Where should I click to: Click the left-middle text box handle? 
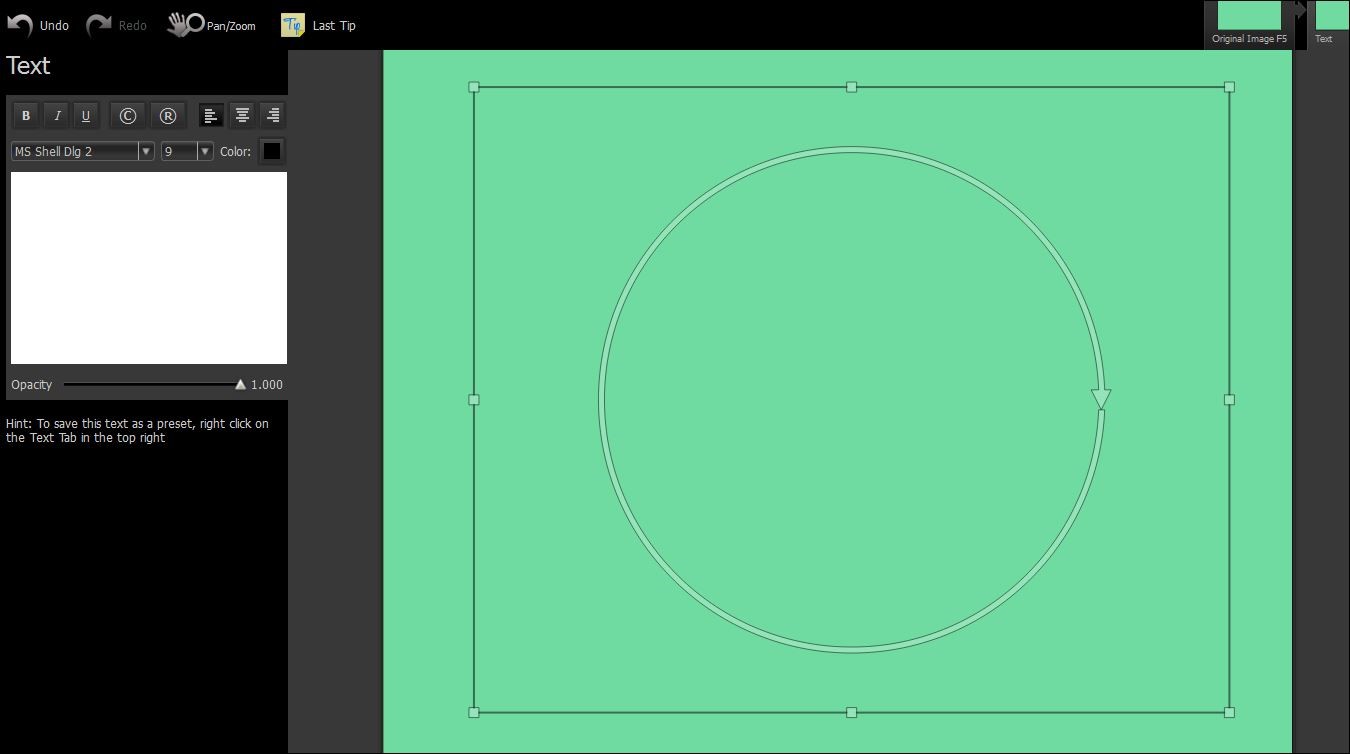click(474, 399)
